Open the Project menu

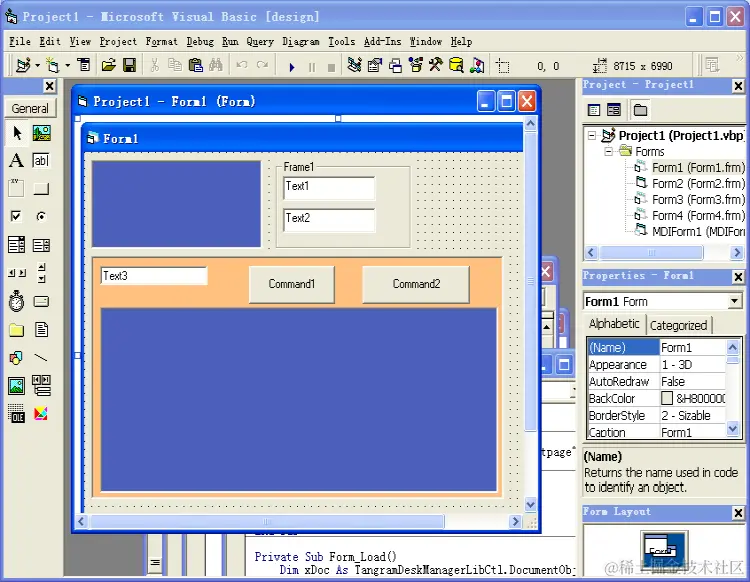[x=118, y=42]
